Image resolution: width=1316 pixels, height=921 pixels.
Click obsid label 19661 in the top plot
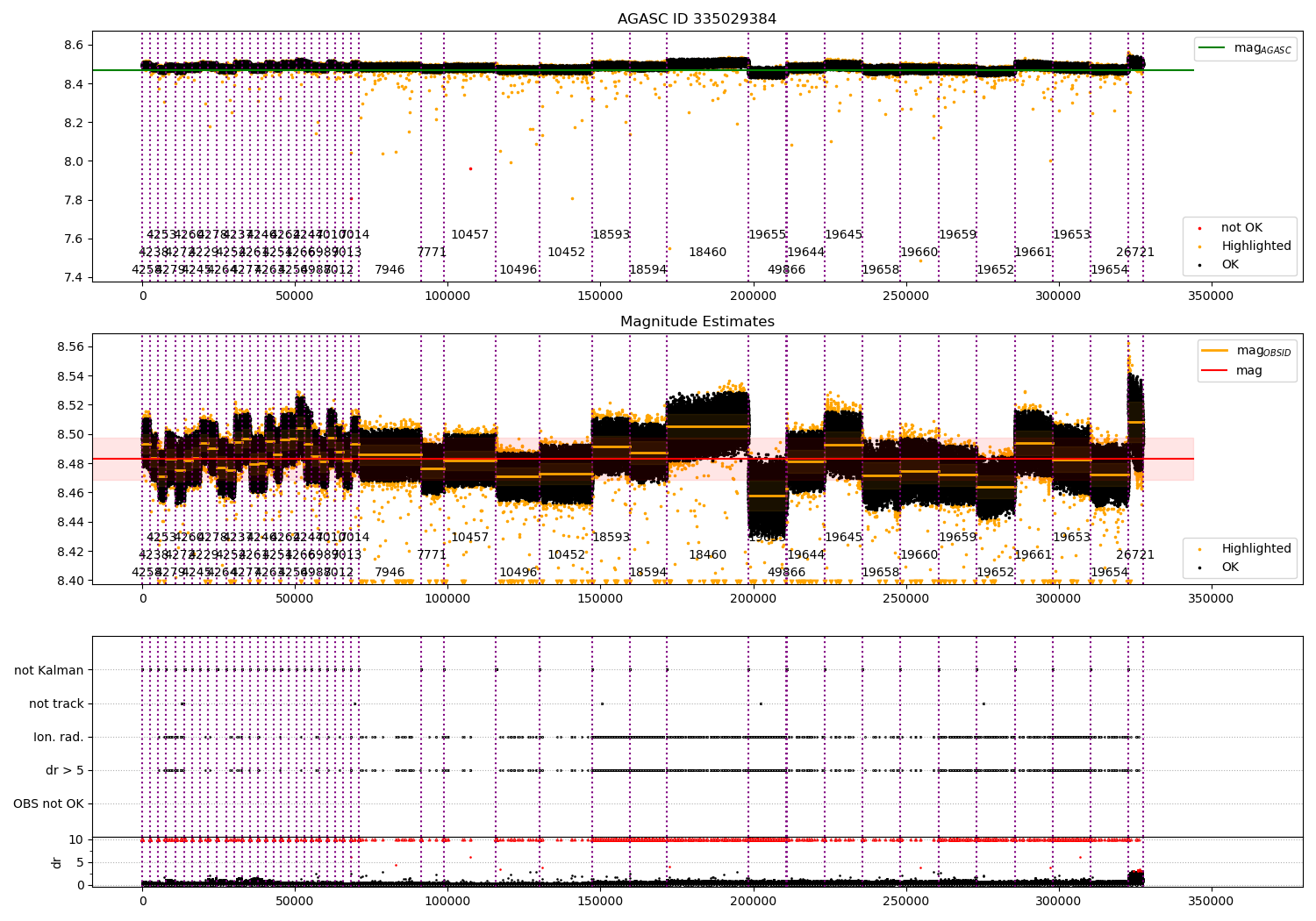coord(1033,252)
